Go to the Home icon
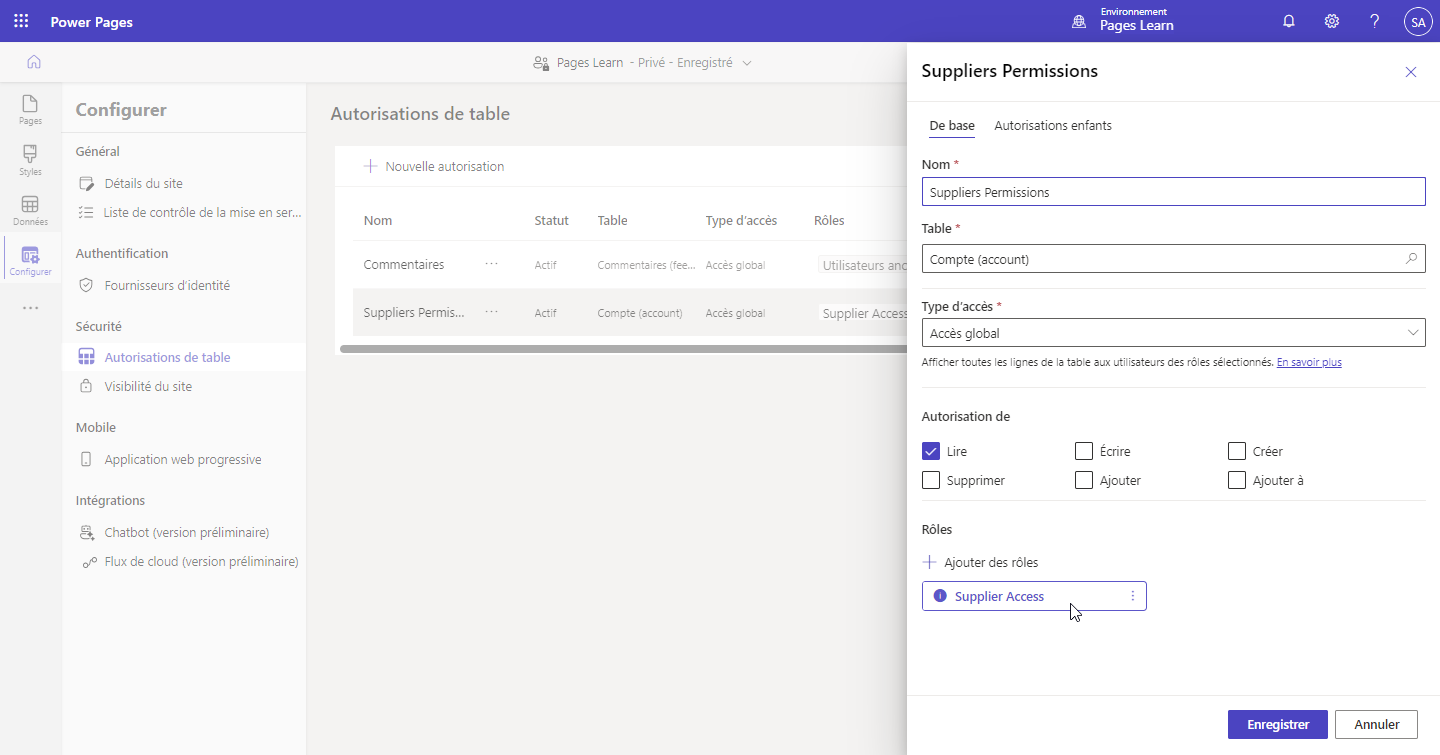The height and width of the screenshot is (755, 1440). click(x=34, y=62)
